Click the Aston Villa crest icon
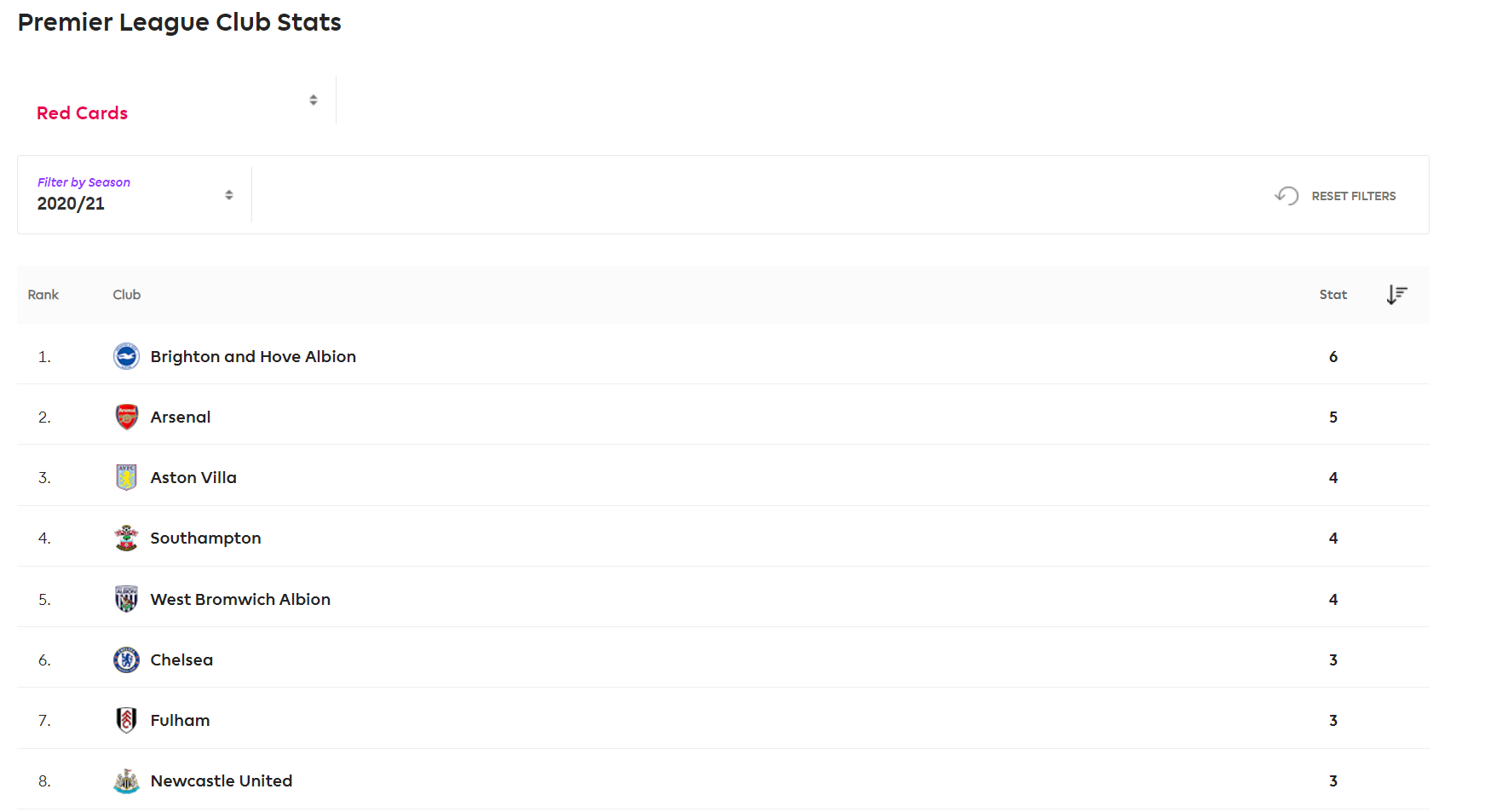Viewport: 1491px width, 812px height. (x=126, y=477)
